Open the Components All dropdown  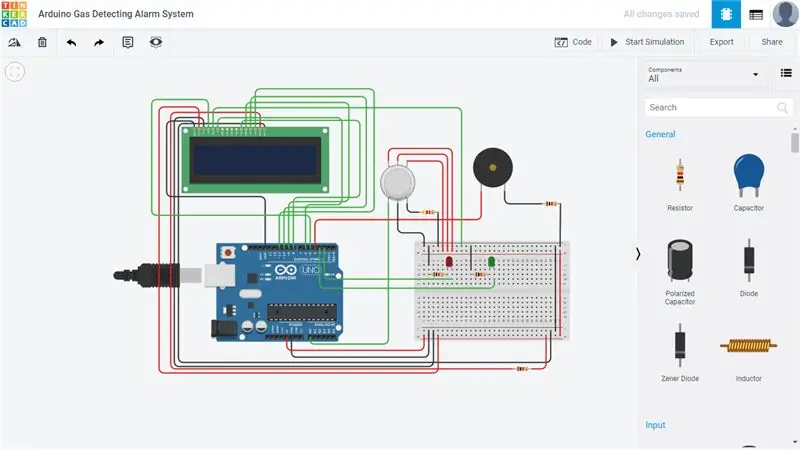click(703, 74)
